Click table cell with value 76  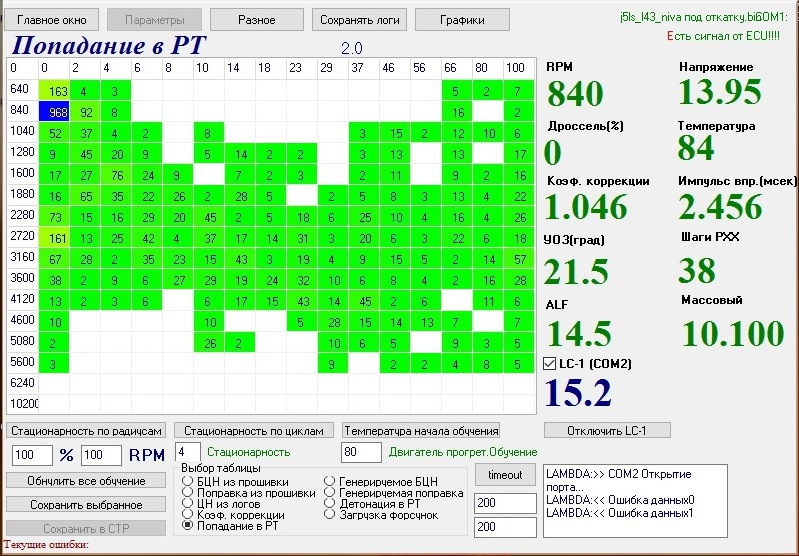116,175
